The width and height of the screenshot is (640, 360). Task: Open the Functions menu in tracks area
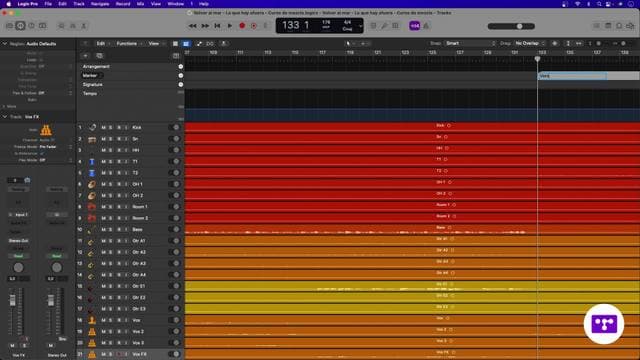point(129,43)
